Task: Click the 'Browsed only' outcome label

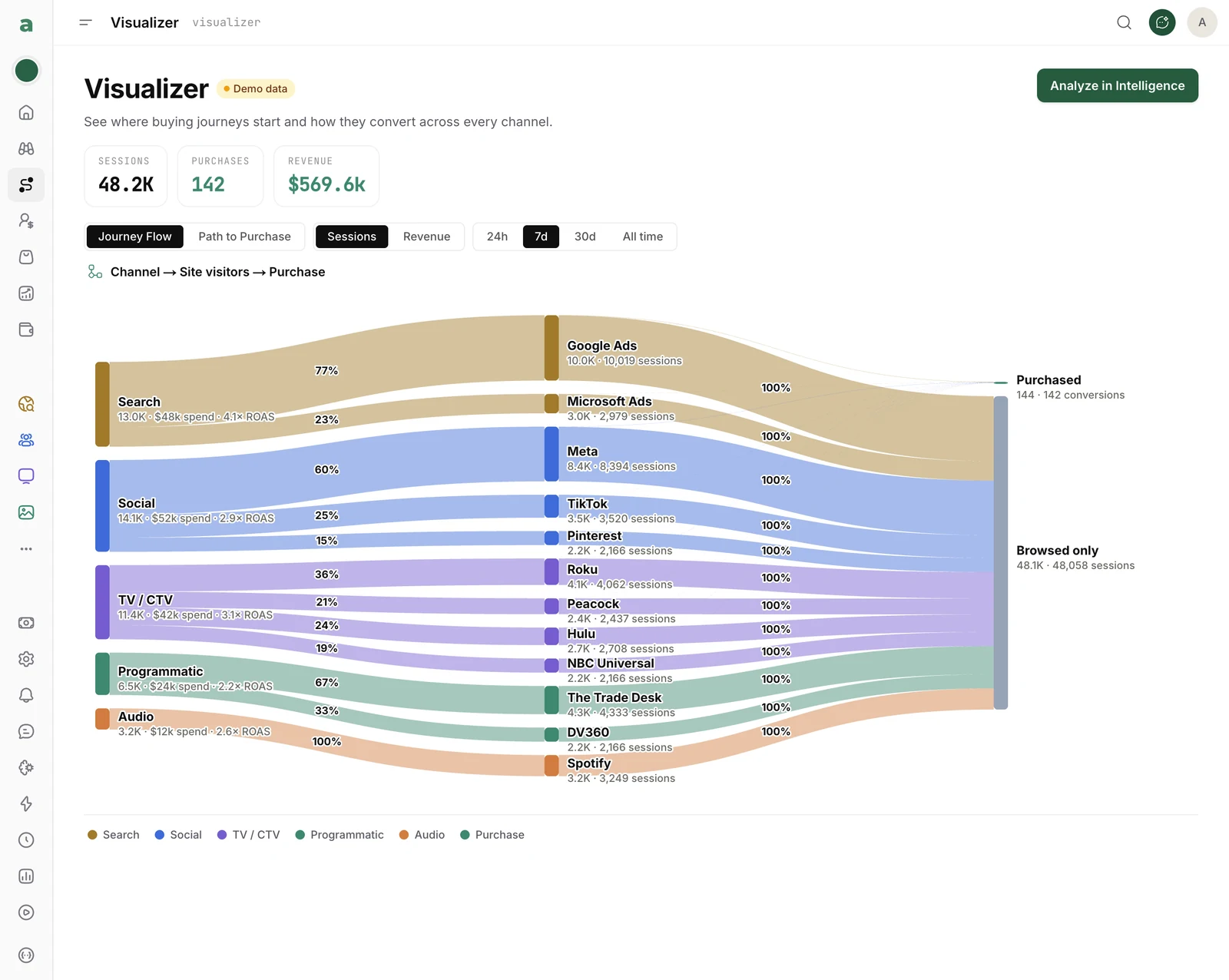Action: 1057,551
